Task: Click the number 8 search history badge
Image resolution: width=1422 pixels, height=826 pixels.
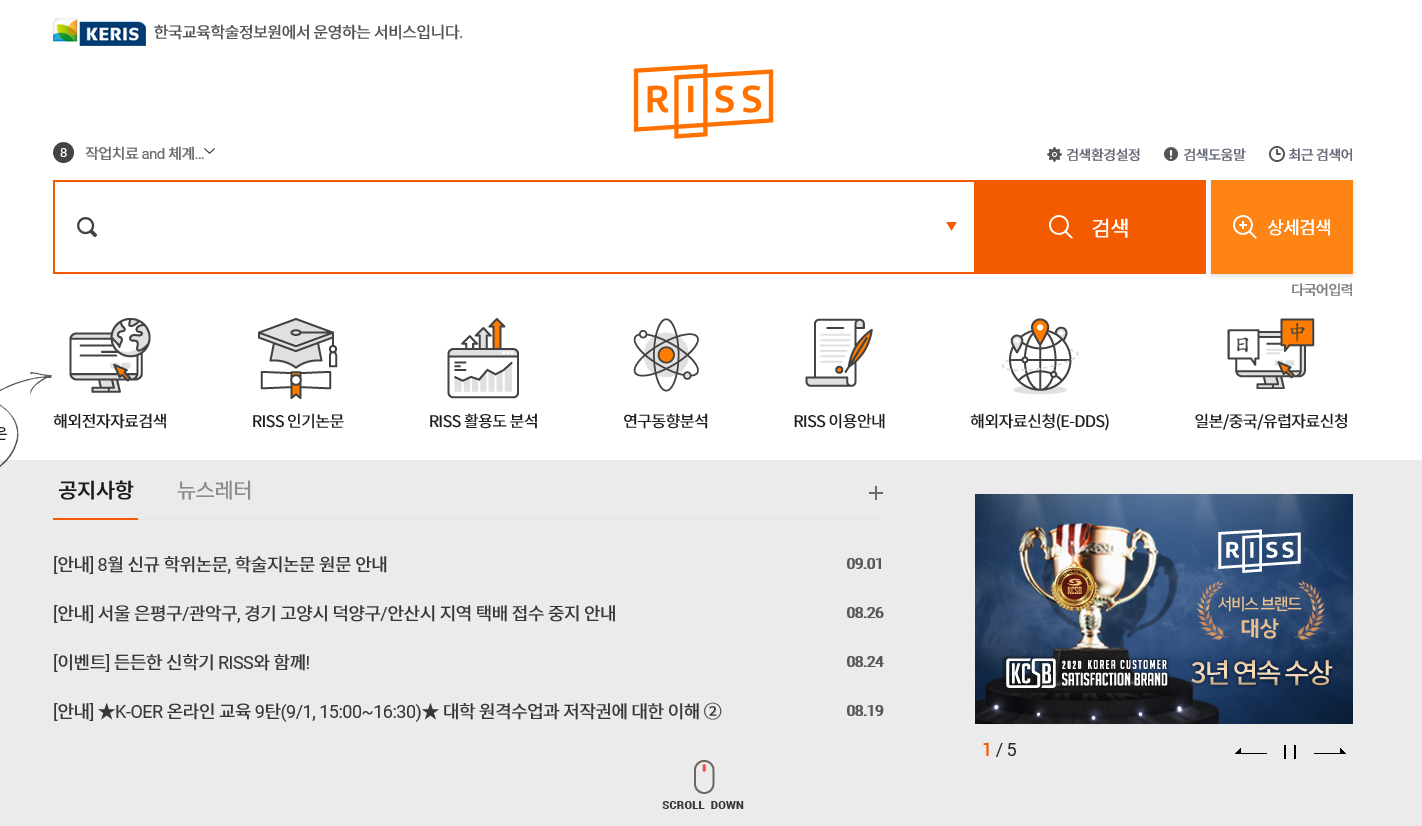Action: pos(64,153)
